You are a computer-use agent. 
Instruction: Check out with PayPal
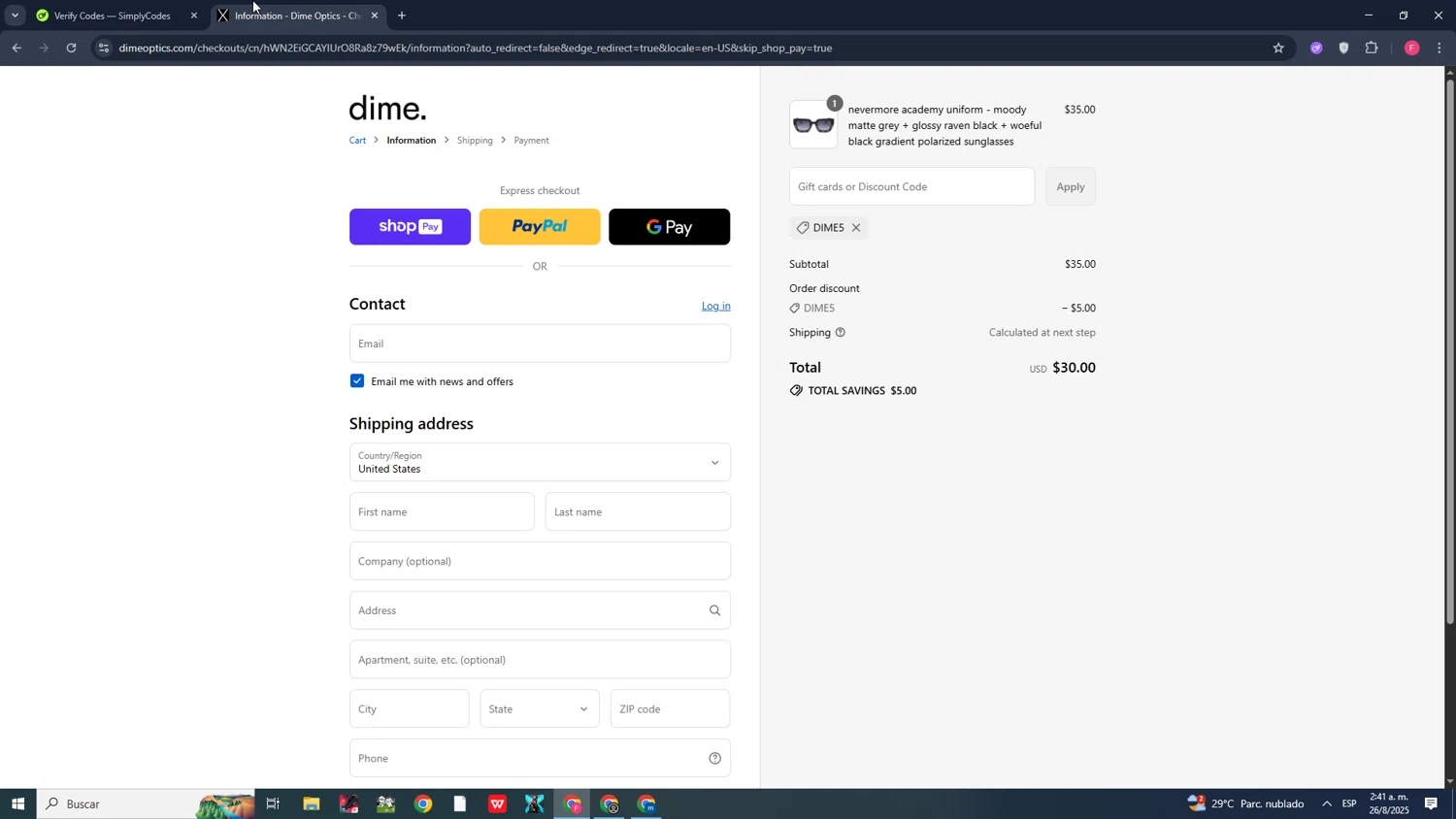(540, 227)
